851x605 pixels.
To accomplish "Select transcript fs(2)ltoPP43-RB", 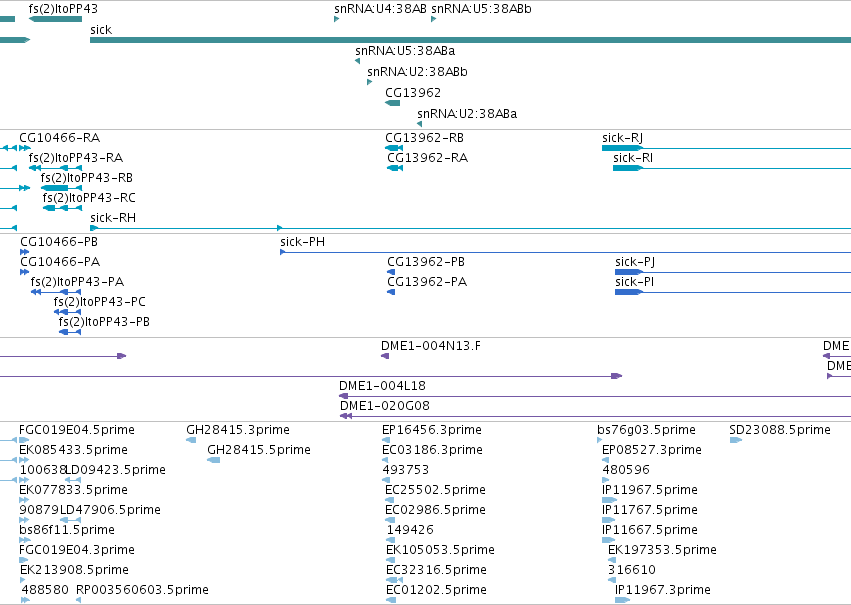I will [x=87, y=178].
